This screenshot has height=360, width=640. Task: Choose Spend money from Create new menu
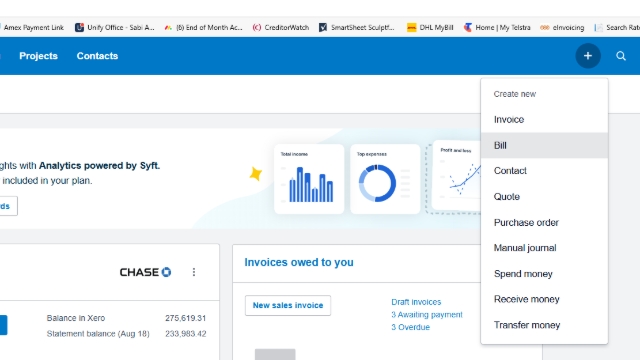(544, 274)
